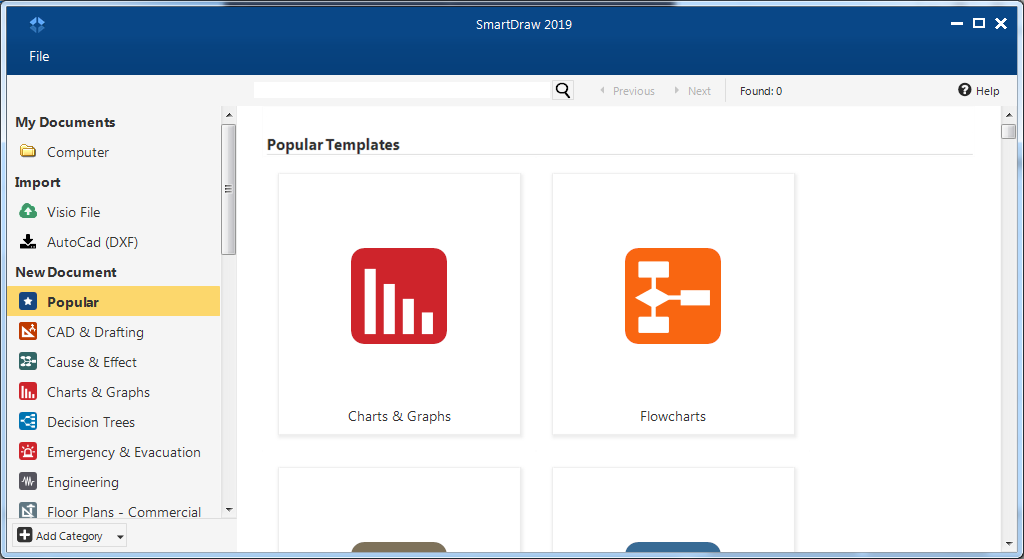This screenshot has height=559, width=1024.
Task: Click Charts & Graphs template label
Action: click(x=400, y=416)
